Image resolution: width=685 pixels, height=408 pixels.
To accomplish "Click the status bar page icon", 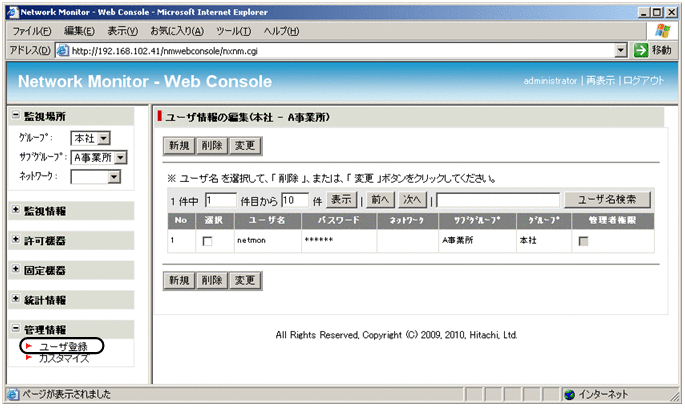I will [13, 394].
